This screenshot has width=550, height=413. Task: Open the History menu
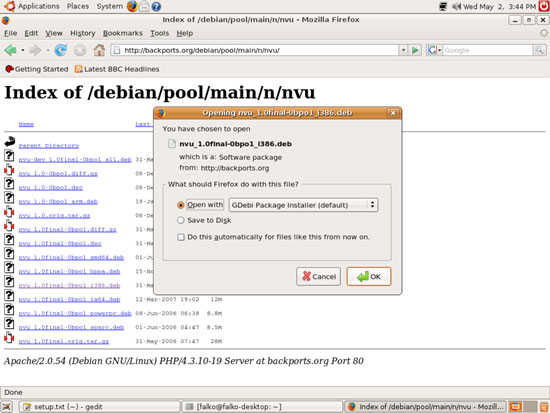83,33
